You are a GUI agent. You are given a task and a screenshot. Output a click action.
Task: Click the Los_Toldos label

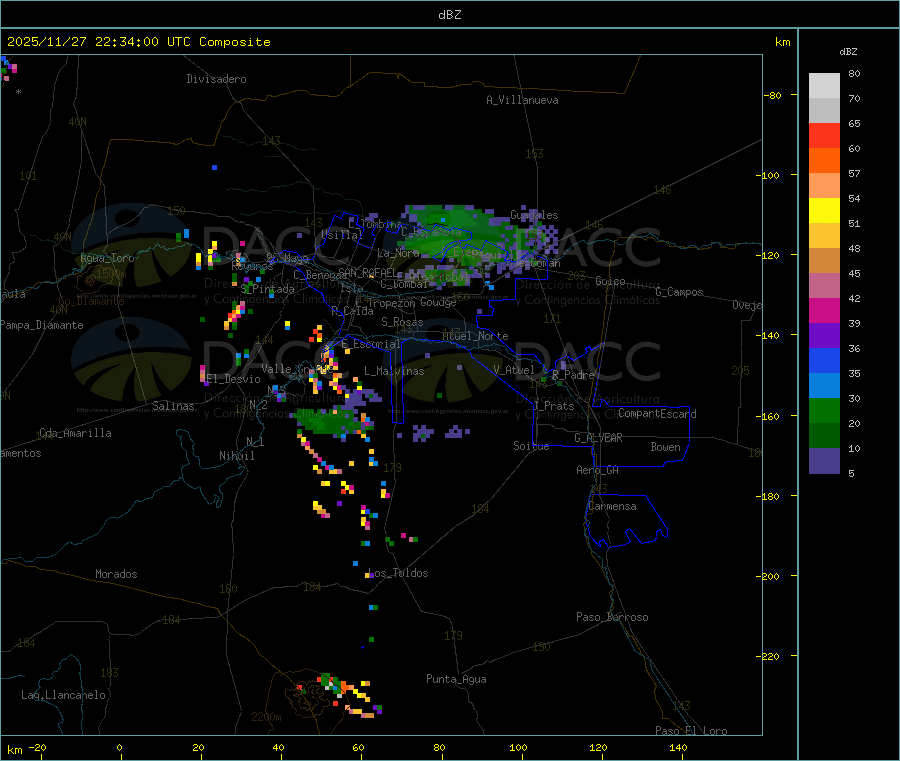[398, 573]
